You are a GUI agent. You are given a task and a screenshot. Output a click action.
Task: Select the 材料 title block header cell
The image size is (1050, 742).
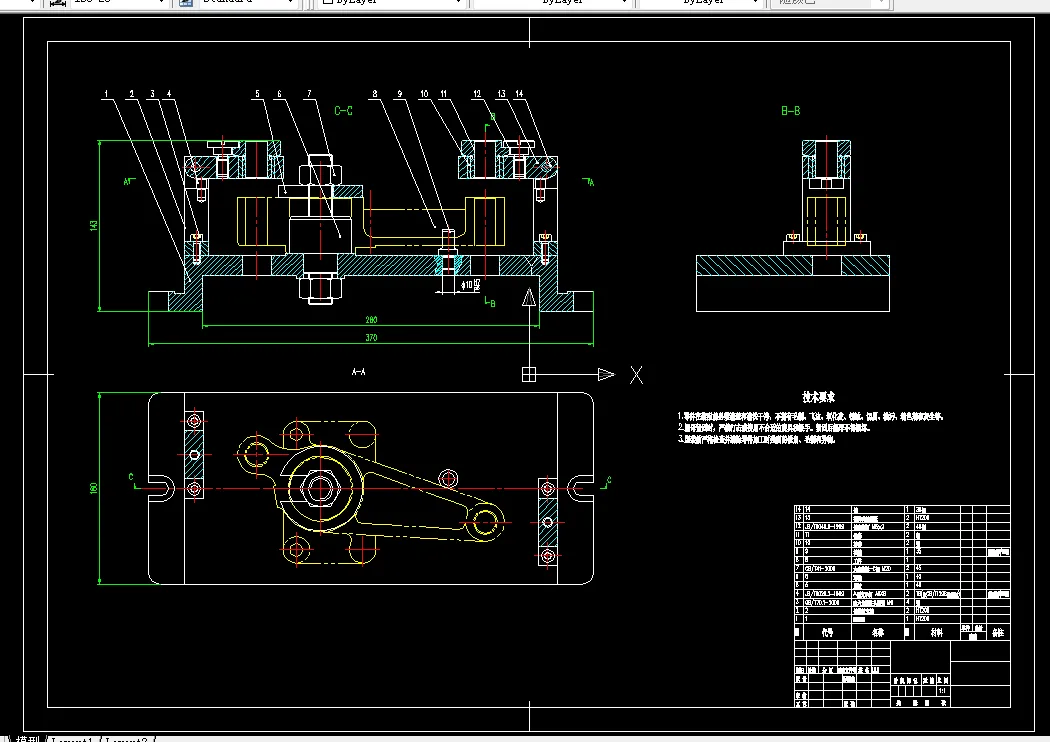pyautogui.click(x=936, y=632)
